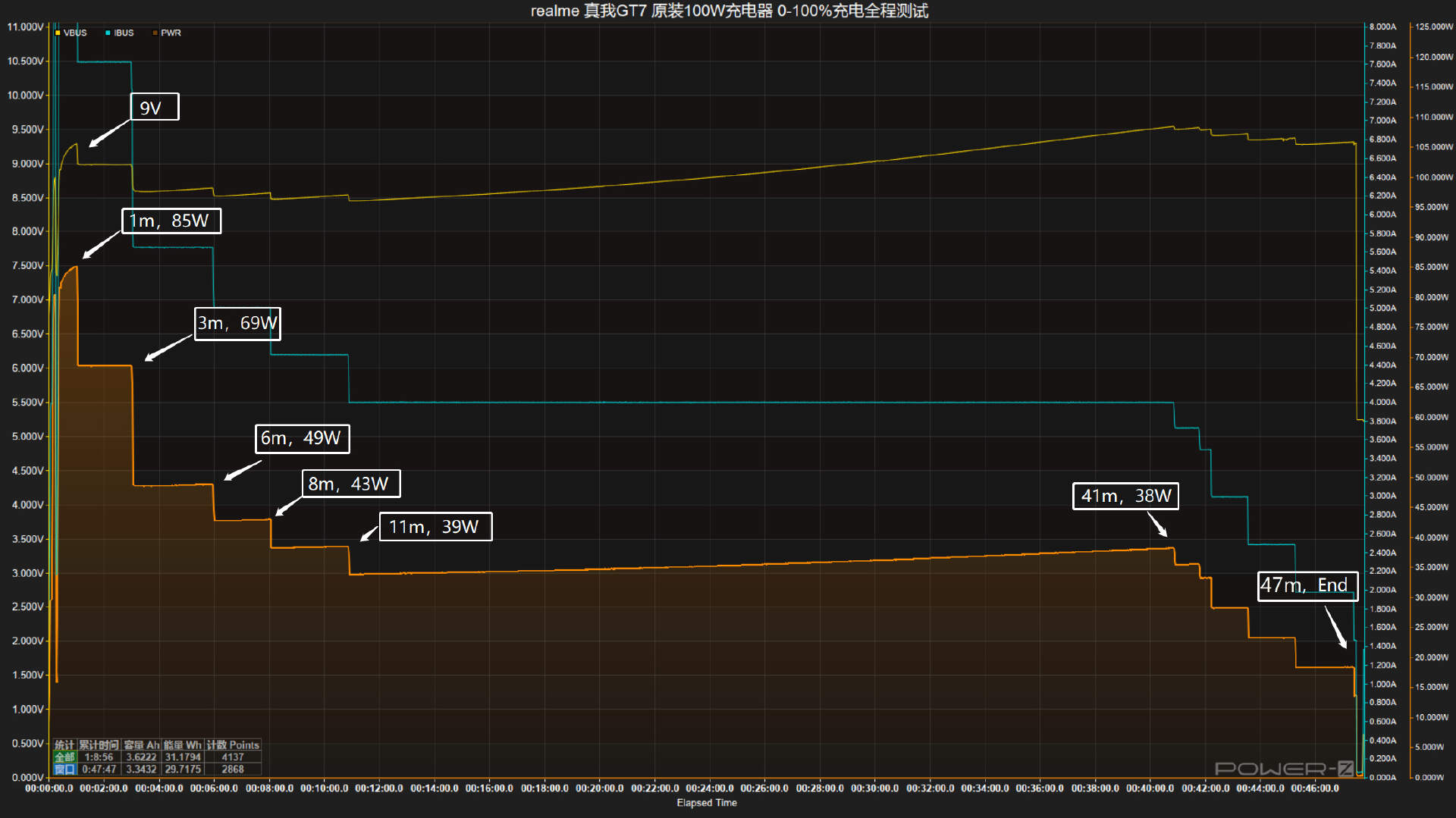
Task: Click the points count 4137
Action: pyautogui.click(x=233, y=757)
